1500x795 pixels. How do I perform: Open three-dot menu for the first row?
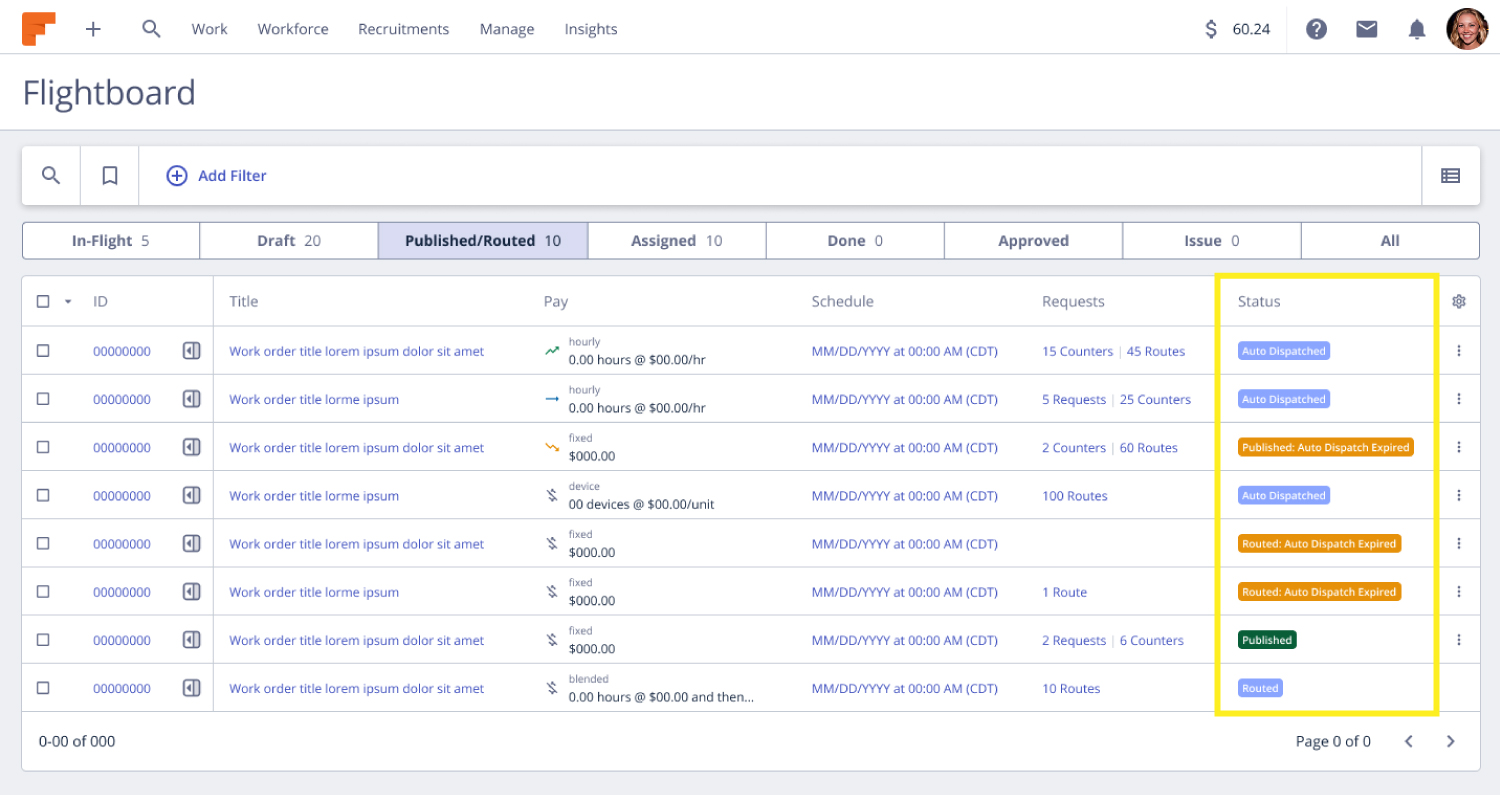coord(1459,351)
